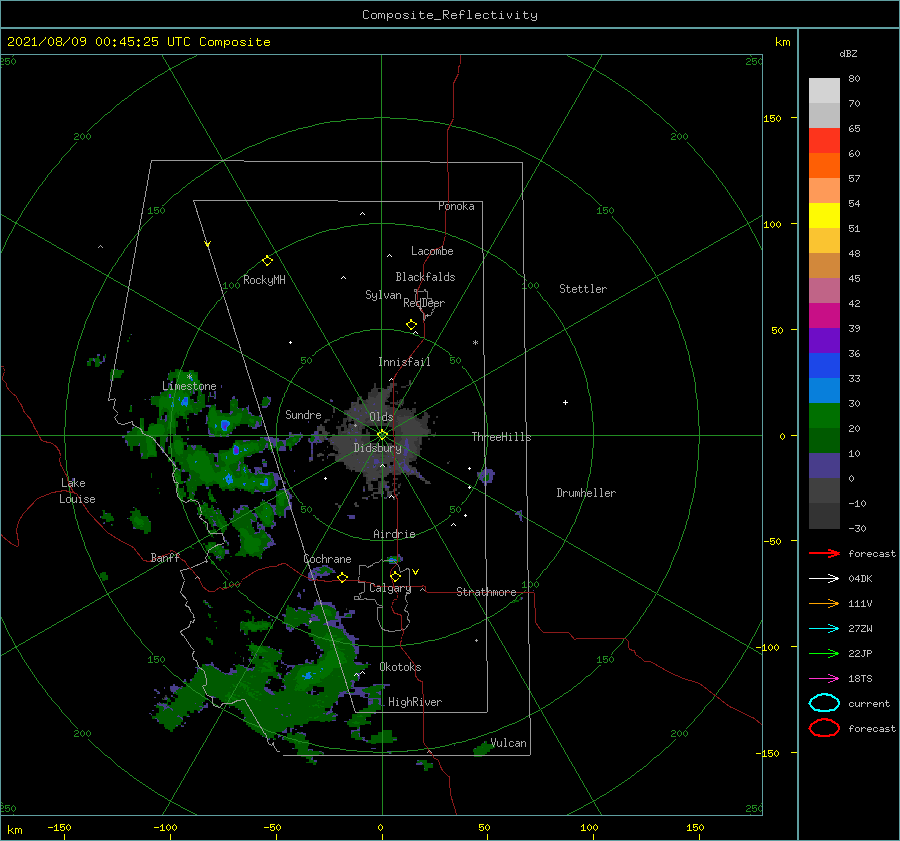Click the 150 tick on right axis

point(772,118)
